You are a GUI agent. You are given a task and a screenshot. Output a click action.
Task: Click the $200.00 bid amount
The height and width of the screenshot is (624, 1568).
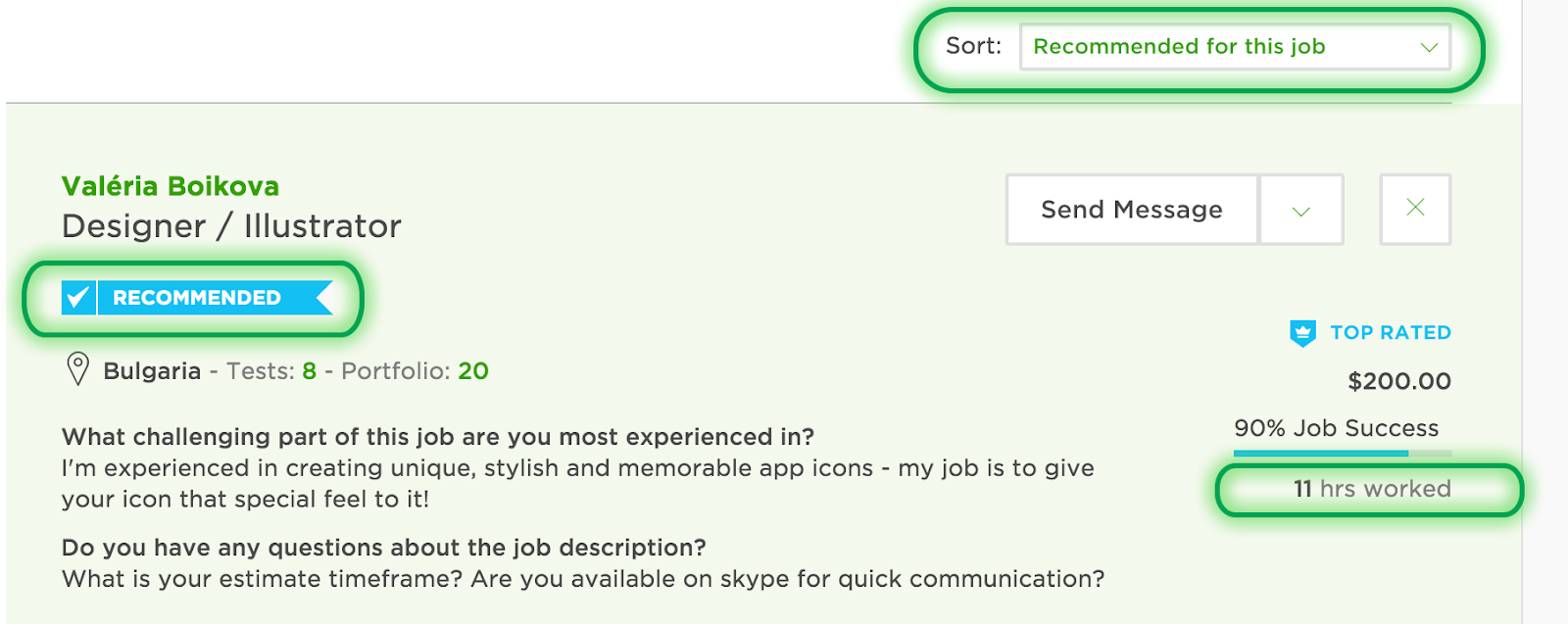coord(1398,381)
